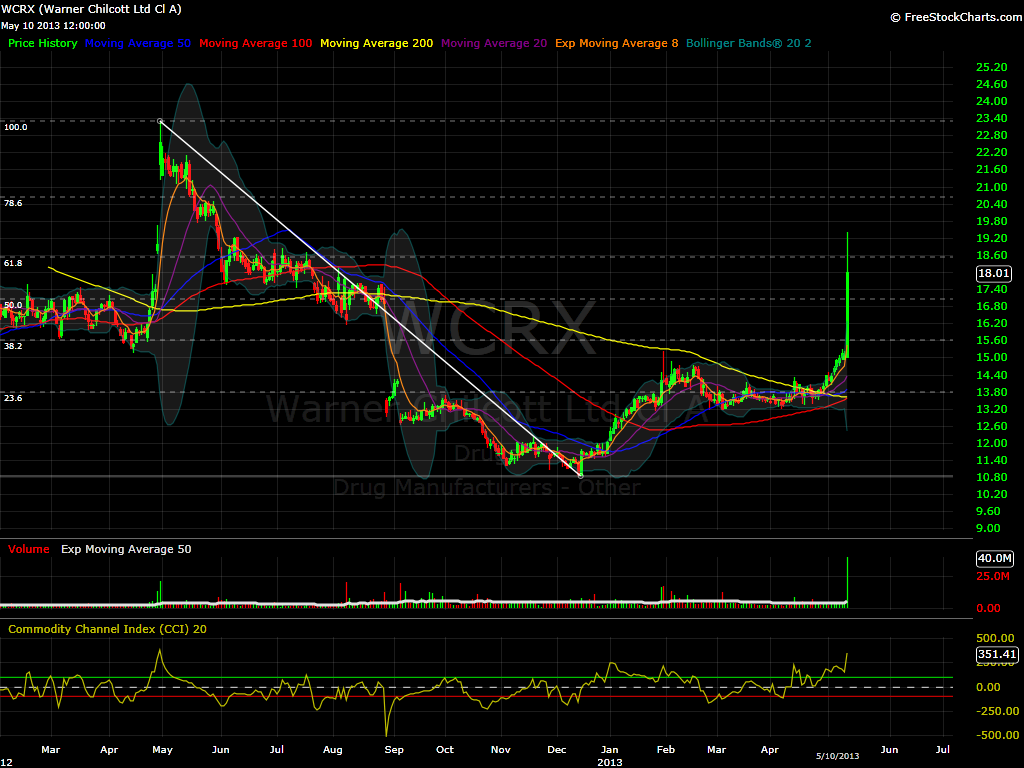
Task: Click the 25.0M volume axis label
Action: tap(993, 576)
